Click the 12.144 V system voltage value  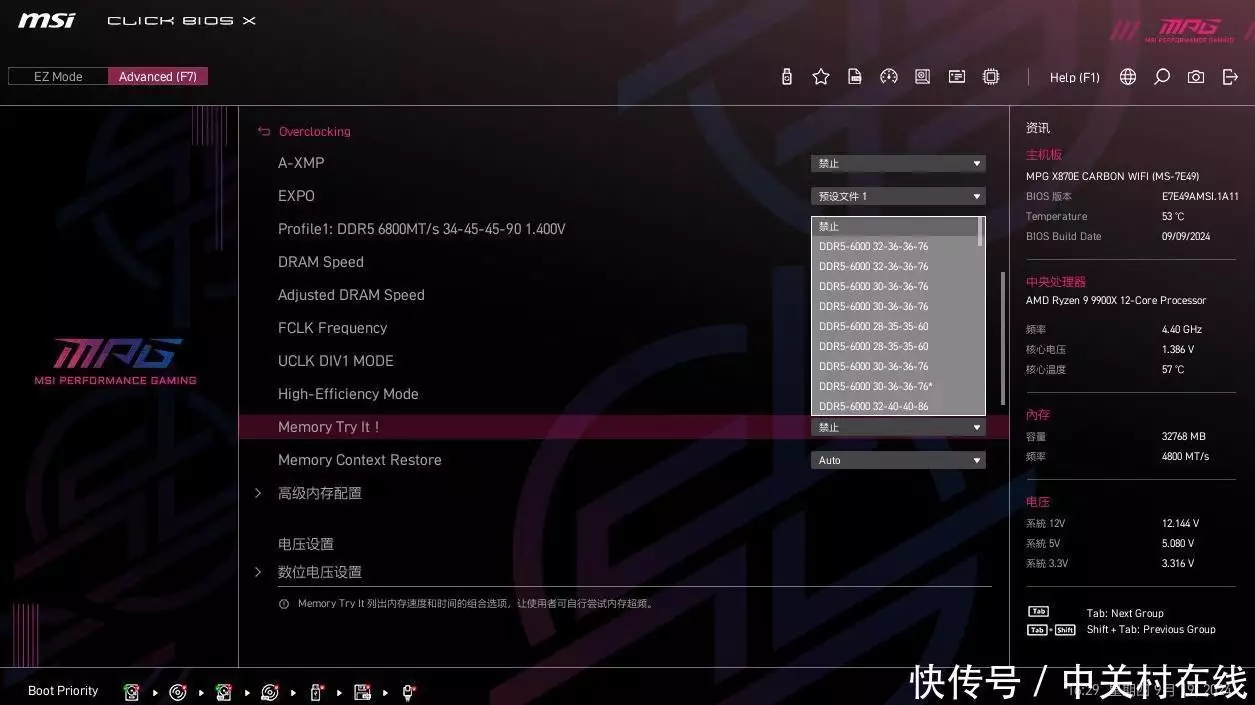tap(1180, 523)
